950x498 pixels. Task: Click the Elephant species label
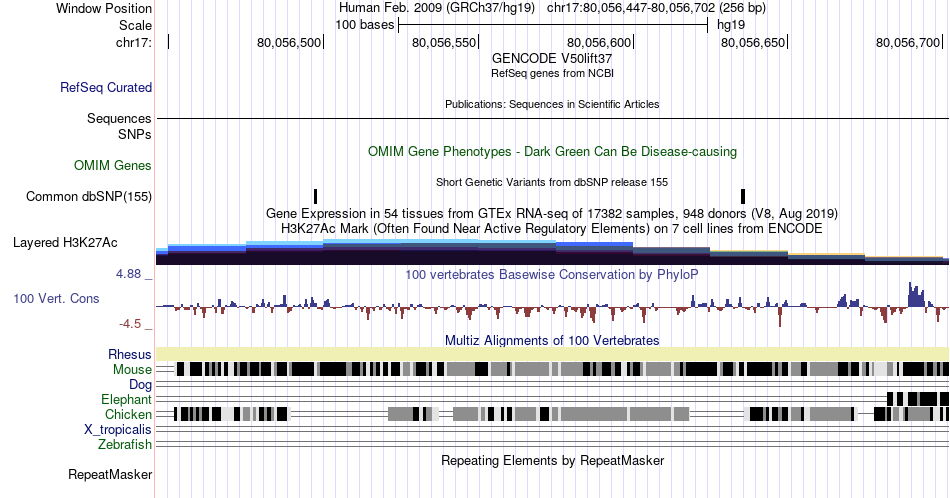point(127,399)
